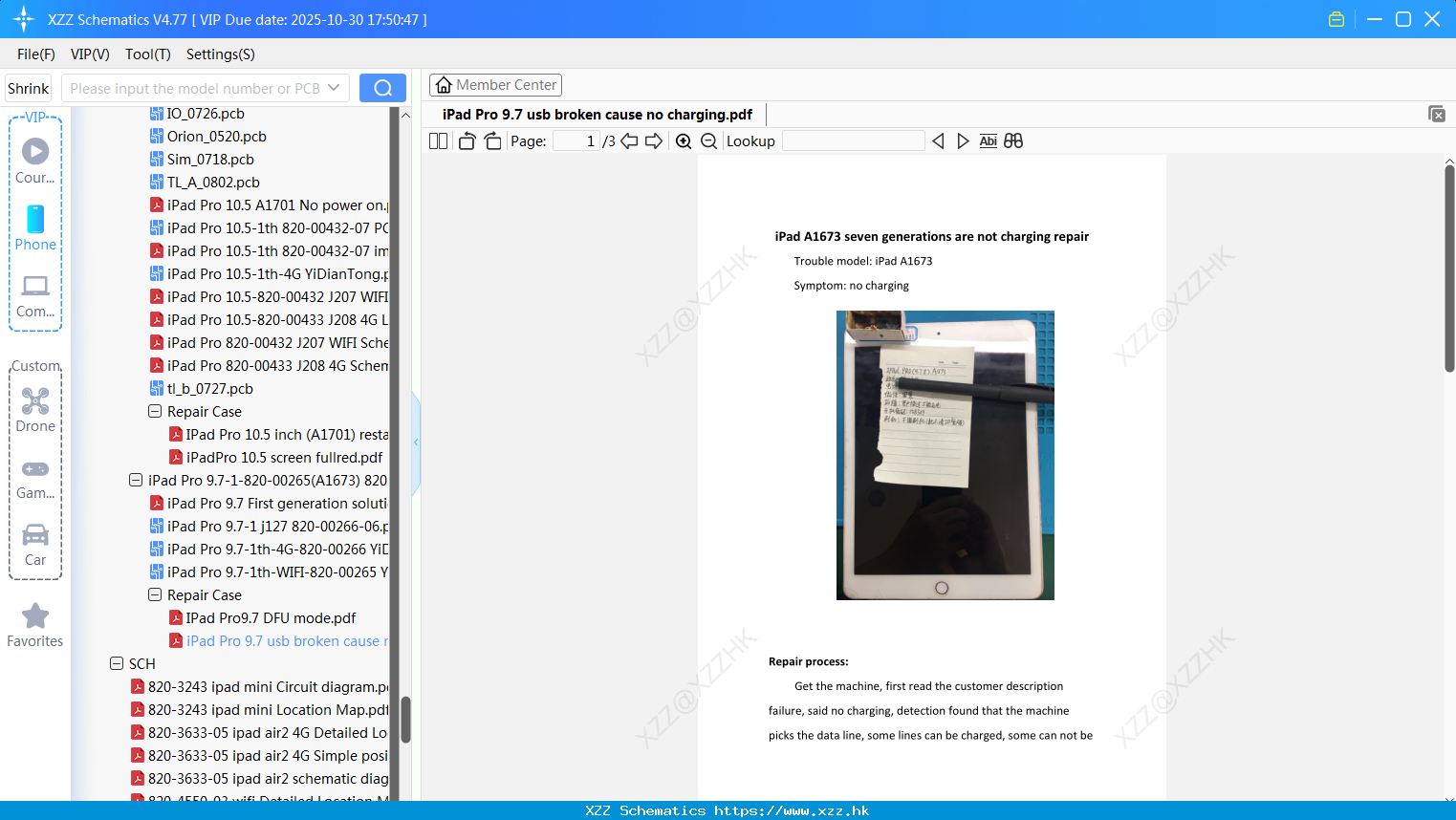
Task: Open the VIP(V) menu
Action: (90, 54)
